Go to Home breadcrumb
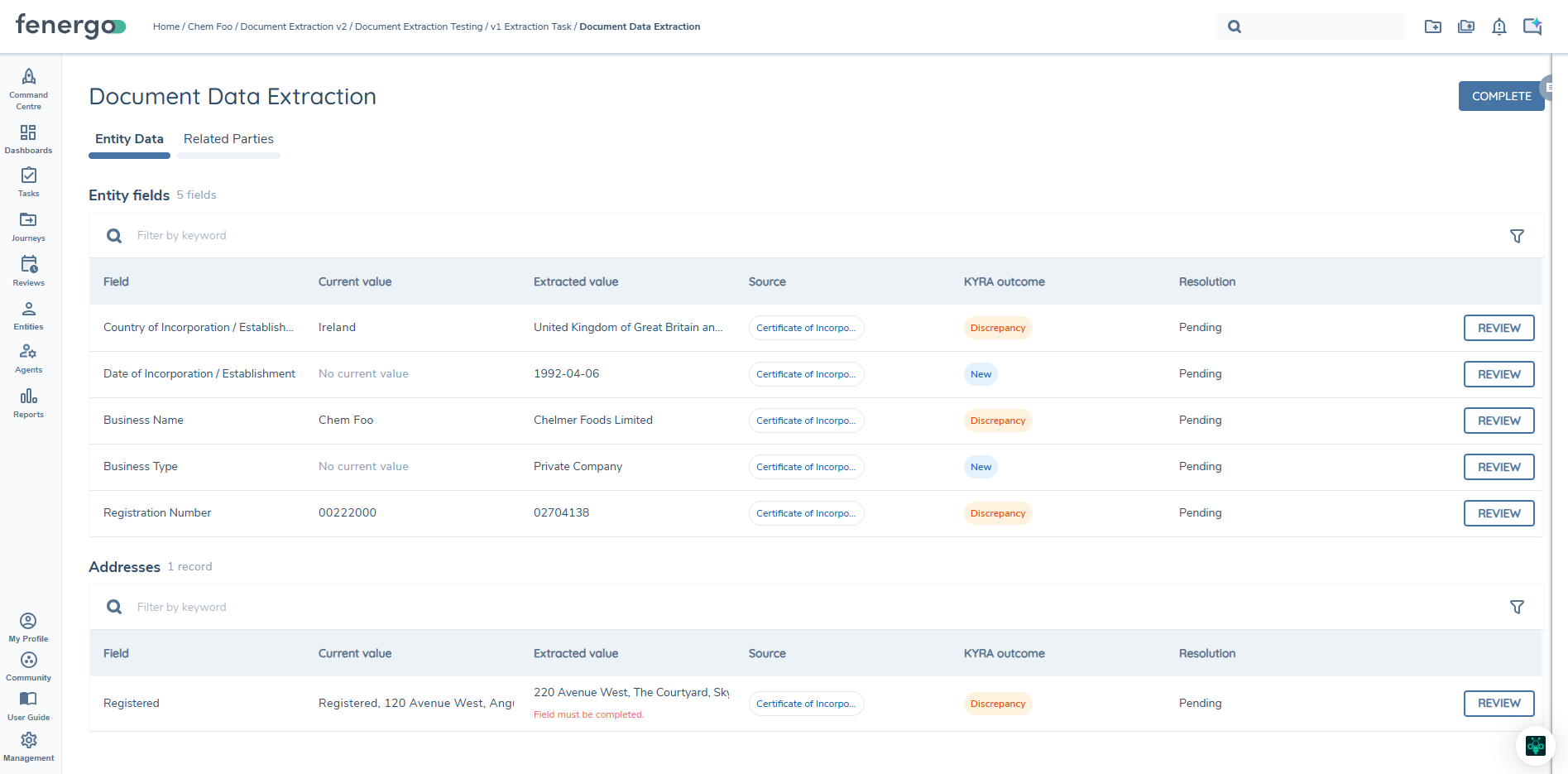Image resolution: width=1568 pixels, height=774 pixels. pos(166,26)
